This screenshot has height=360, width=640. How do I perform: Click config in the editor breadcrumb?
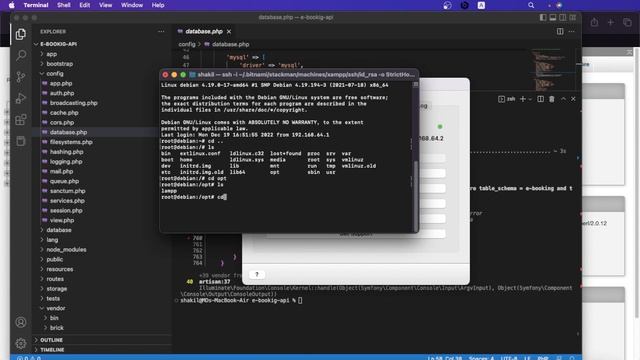pyautogui.click(x=187, y=44)
